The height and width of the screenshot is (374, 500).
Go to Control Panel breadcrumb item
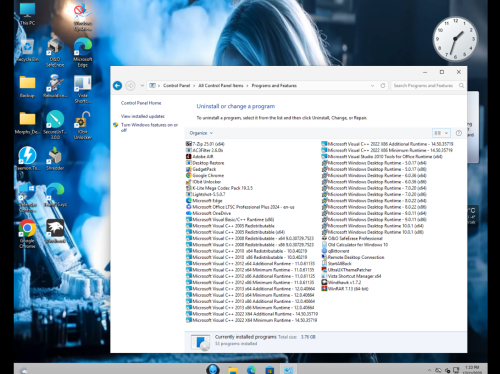click(x=176, y=86)
